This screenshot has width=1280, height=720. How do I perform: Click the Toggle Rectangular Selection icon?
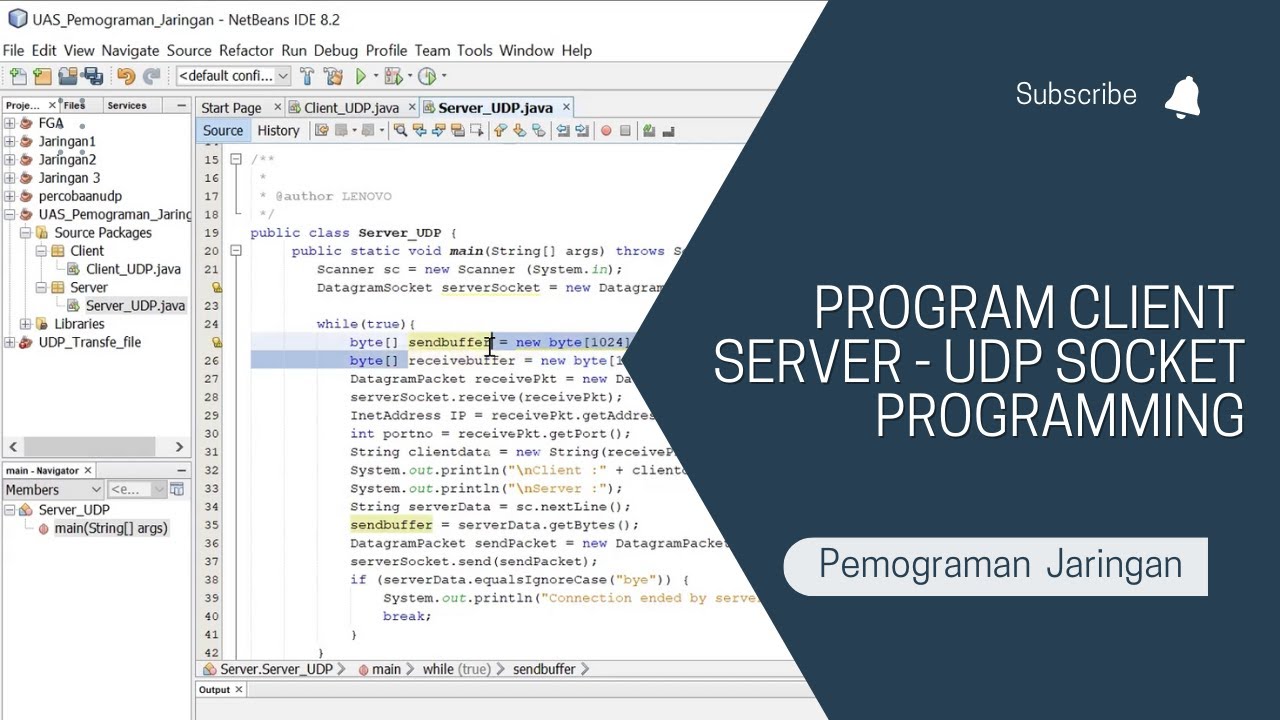[x=477, y=130]
